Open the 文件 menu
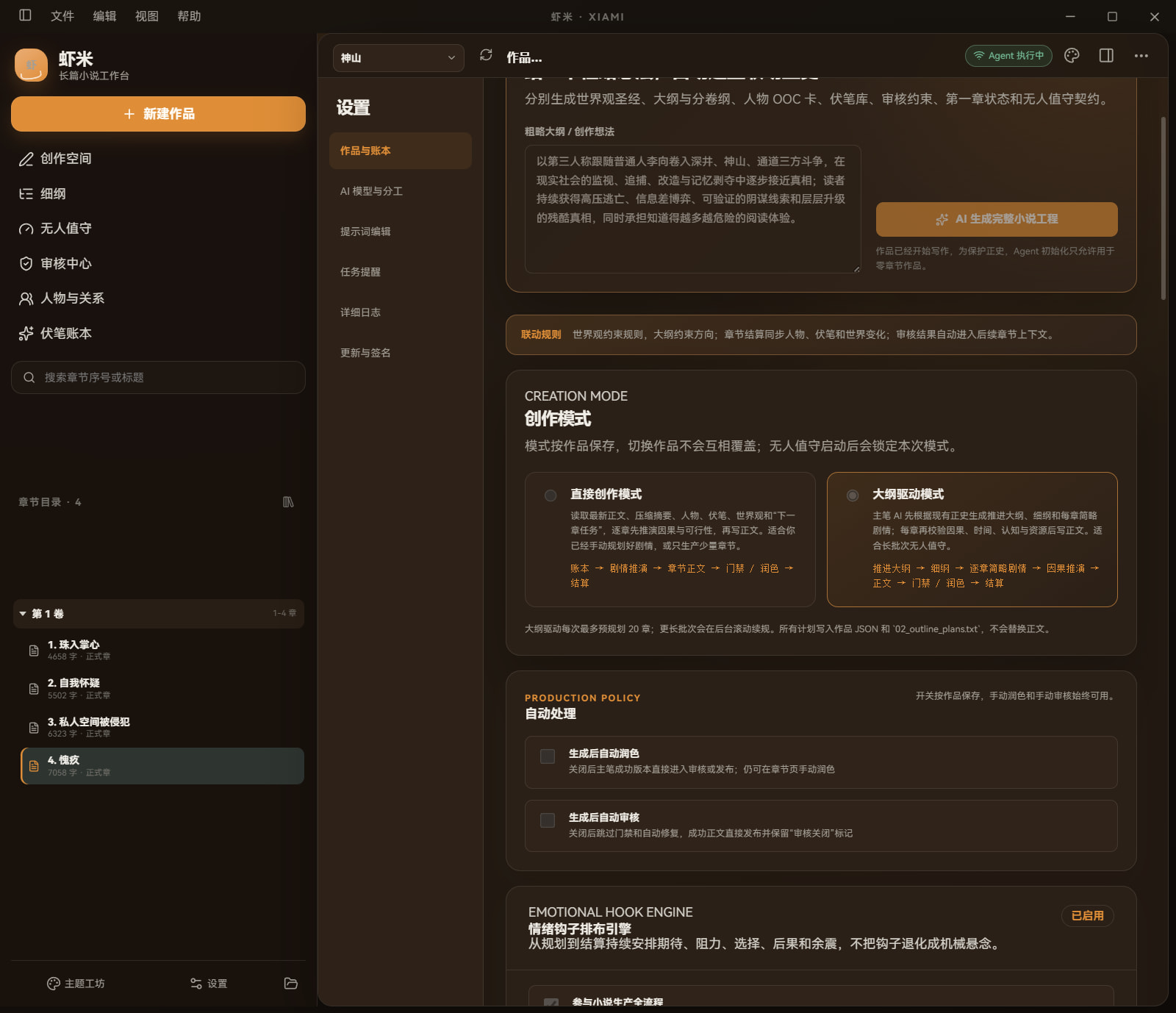The image size is (1176, 1013). (62, 16)
